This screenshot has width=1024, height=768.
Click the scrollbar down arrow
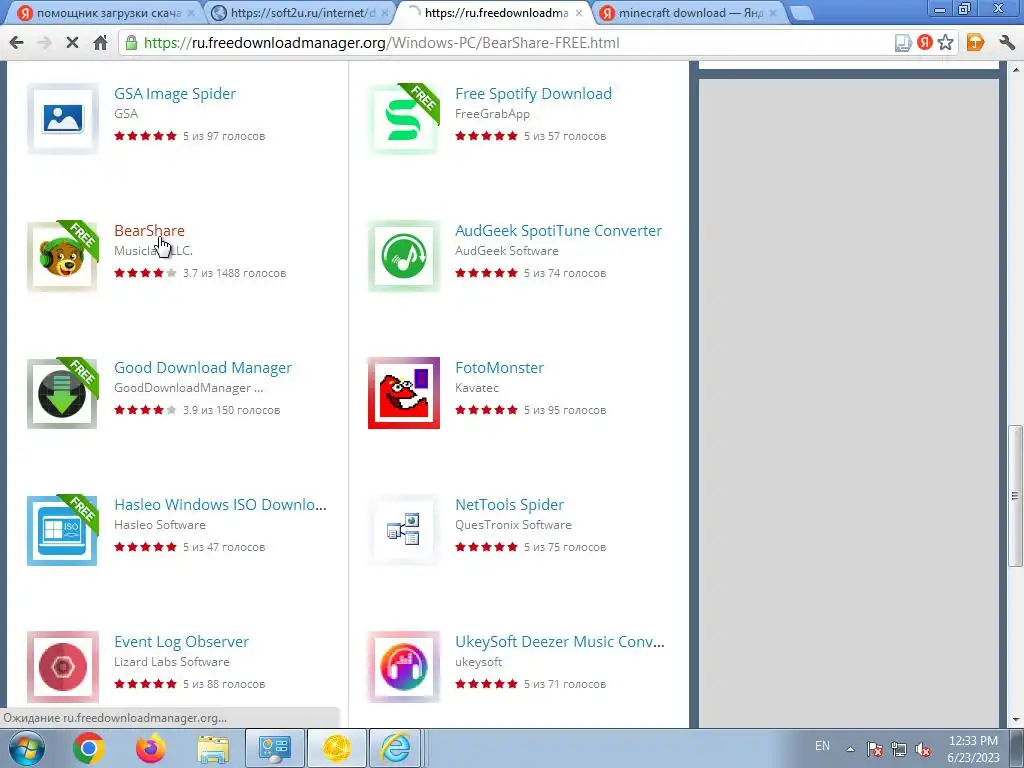click(1016, 720)
